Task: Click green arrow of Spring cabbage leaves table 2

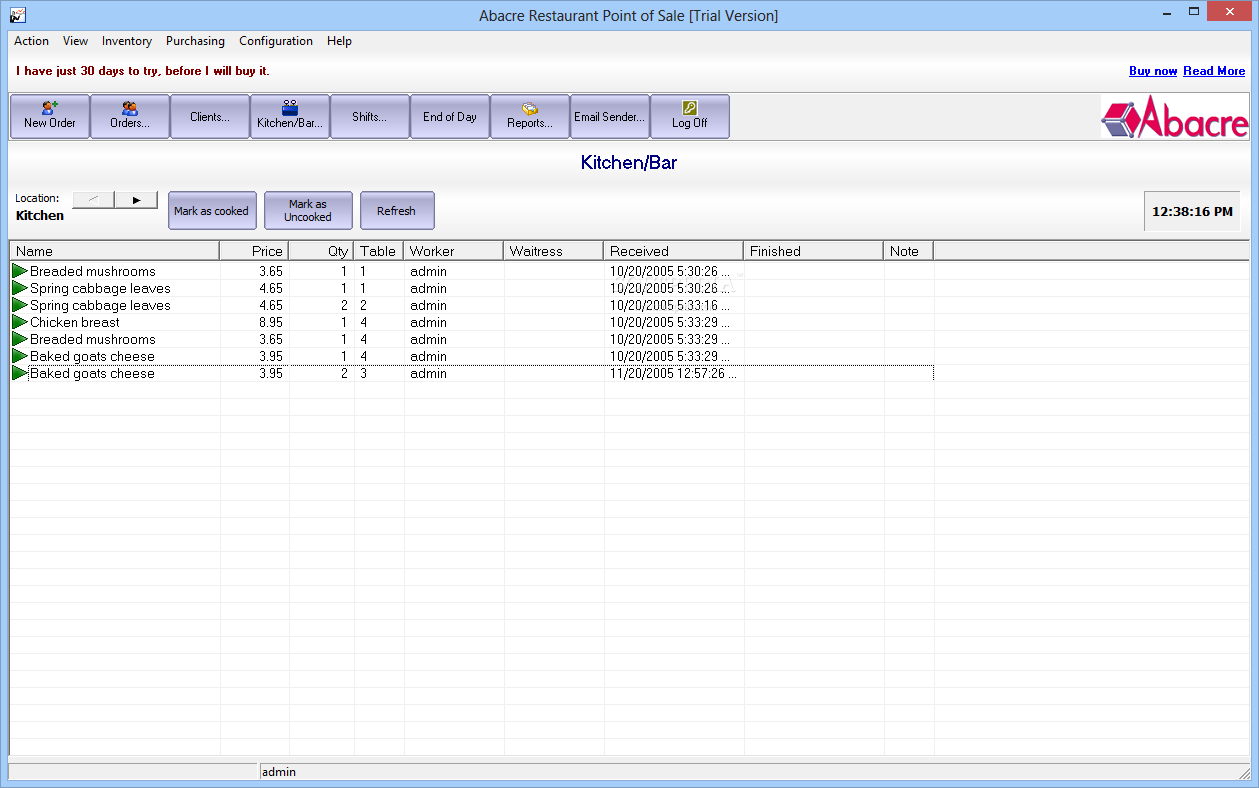Action: 20,305
